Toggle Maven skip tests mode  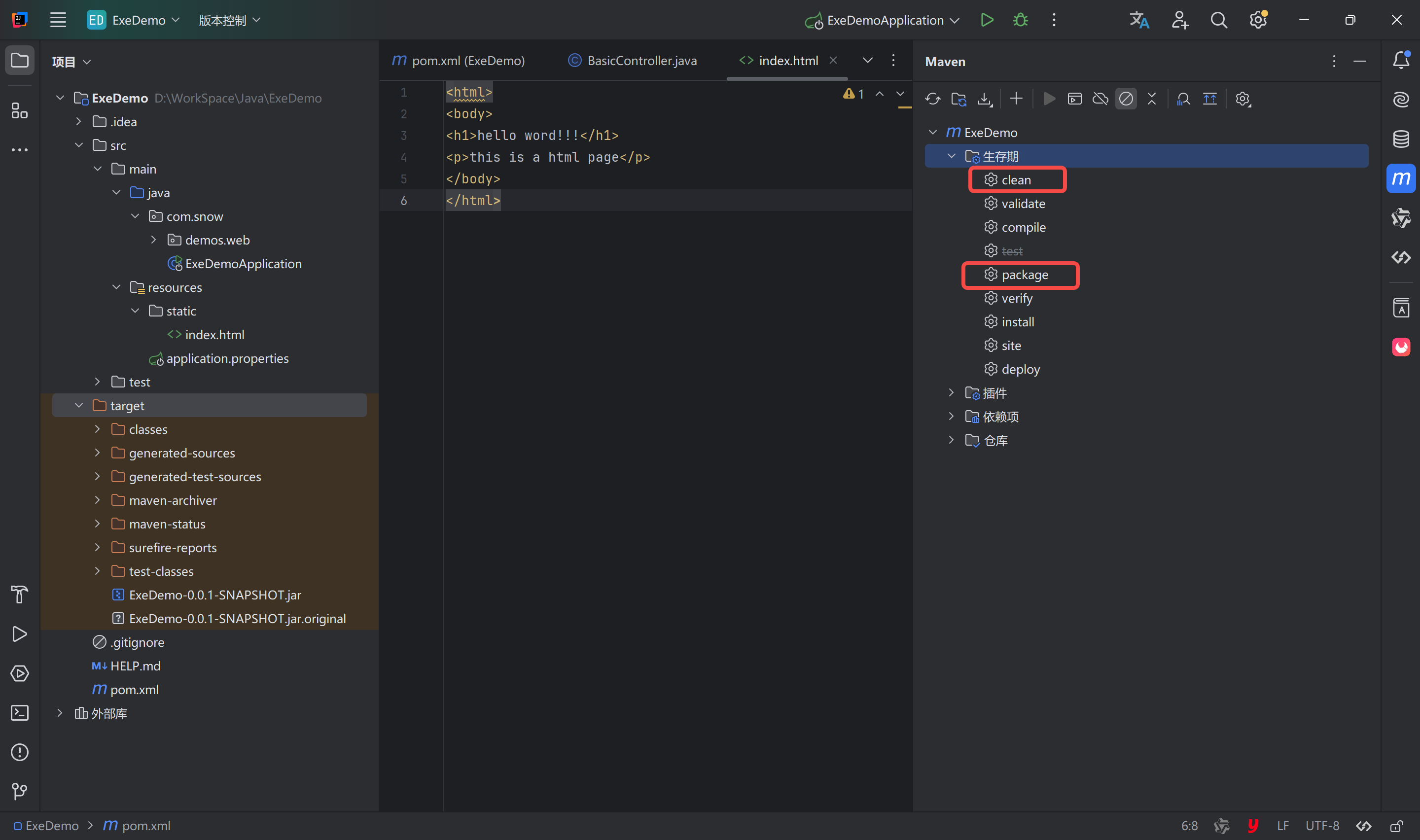tap(1126, 99)
